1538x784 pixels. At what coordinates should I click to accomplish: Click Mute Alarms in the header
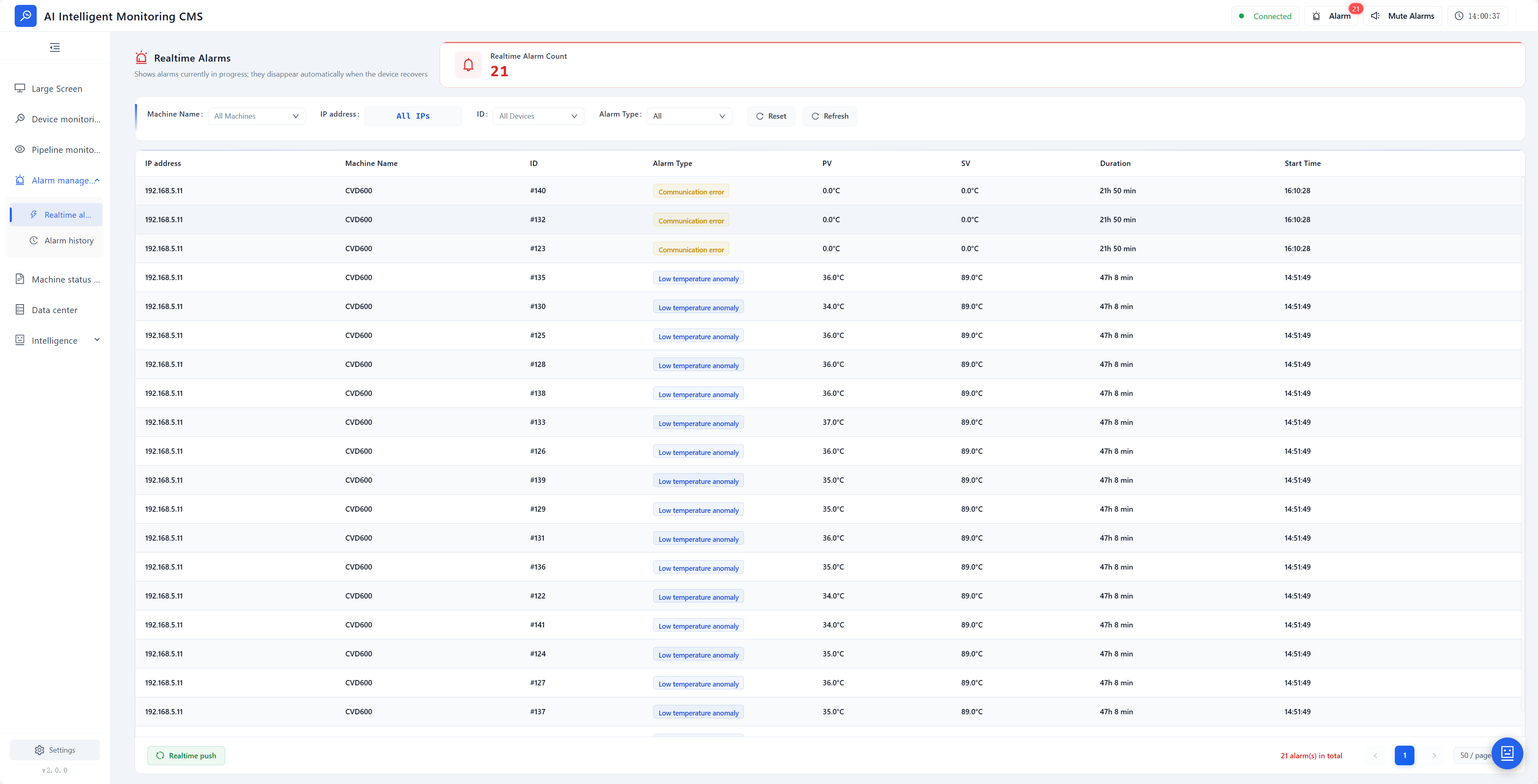coord(1403,16)
